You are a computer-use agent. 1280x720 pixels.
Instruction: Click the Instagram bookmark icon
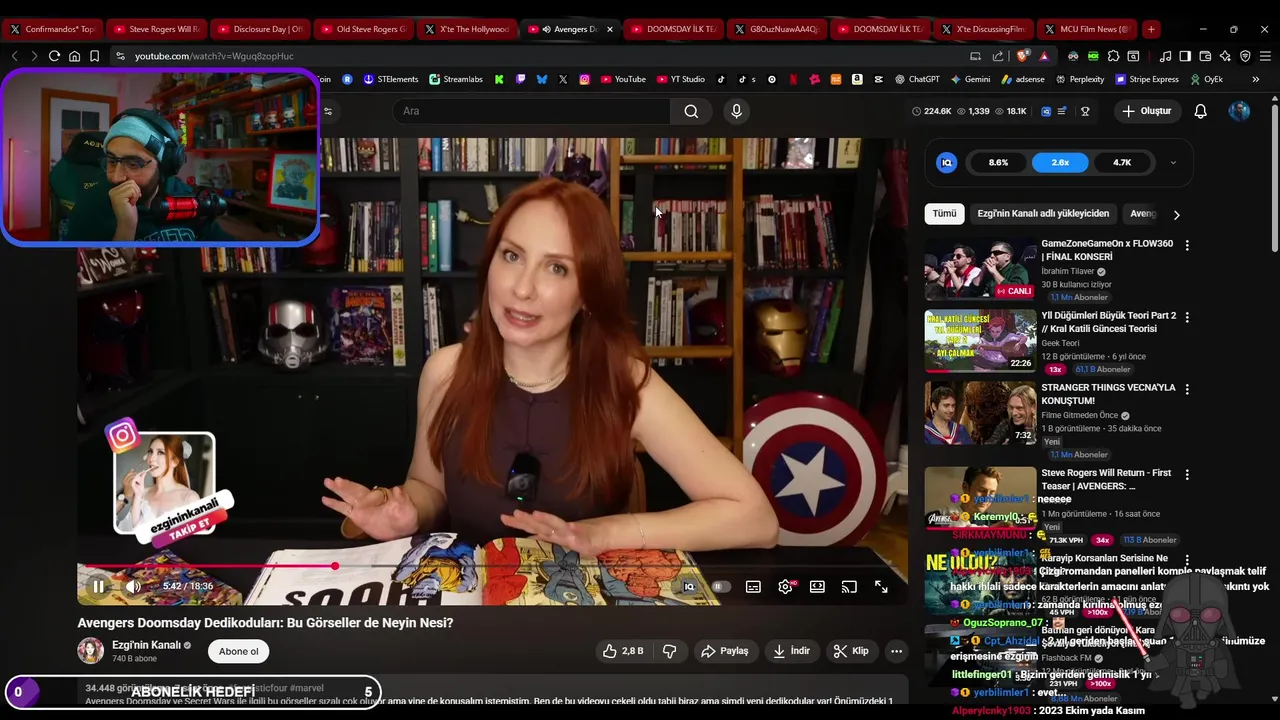point(584,79)
